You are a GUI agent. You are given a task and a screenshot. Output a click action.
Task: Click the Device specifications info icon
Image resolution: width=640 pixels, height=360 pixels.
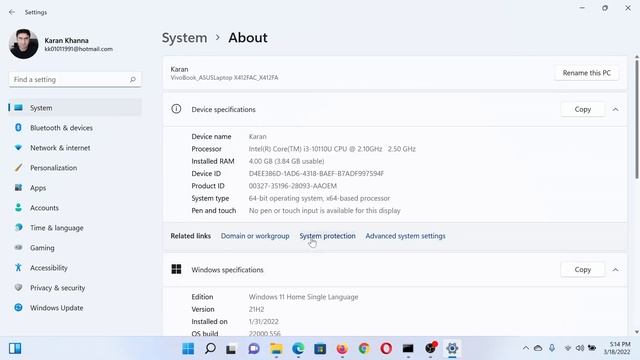(176, 109)
